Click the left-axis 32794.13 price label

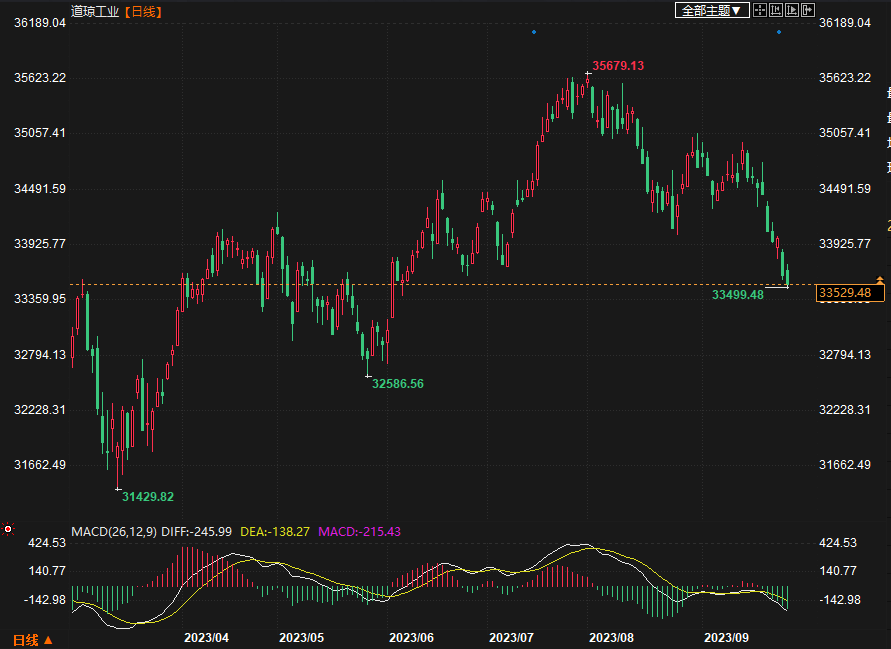click(40, 355)
